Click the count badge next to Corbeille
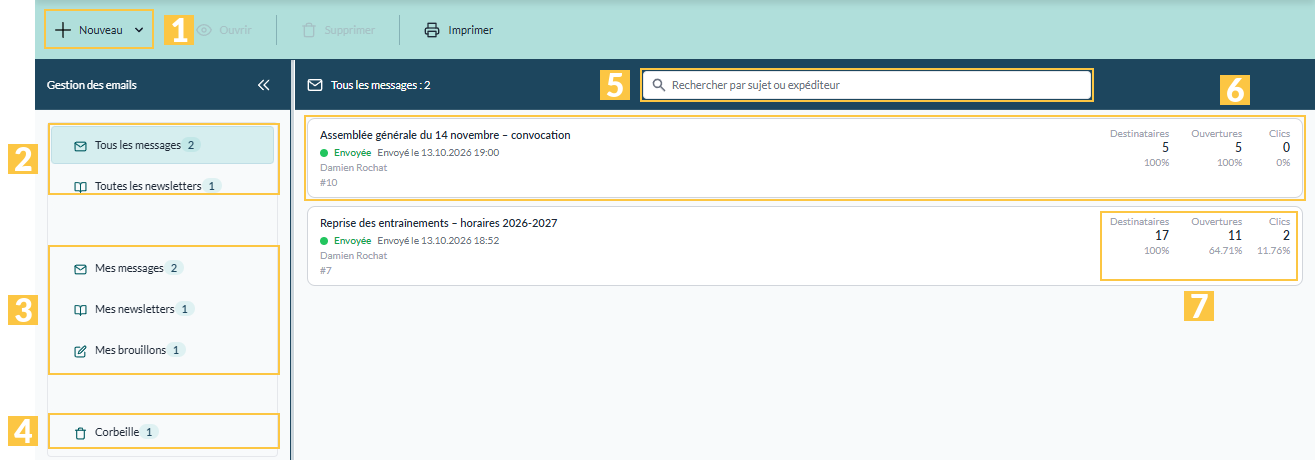 click(x=149, y=432)
